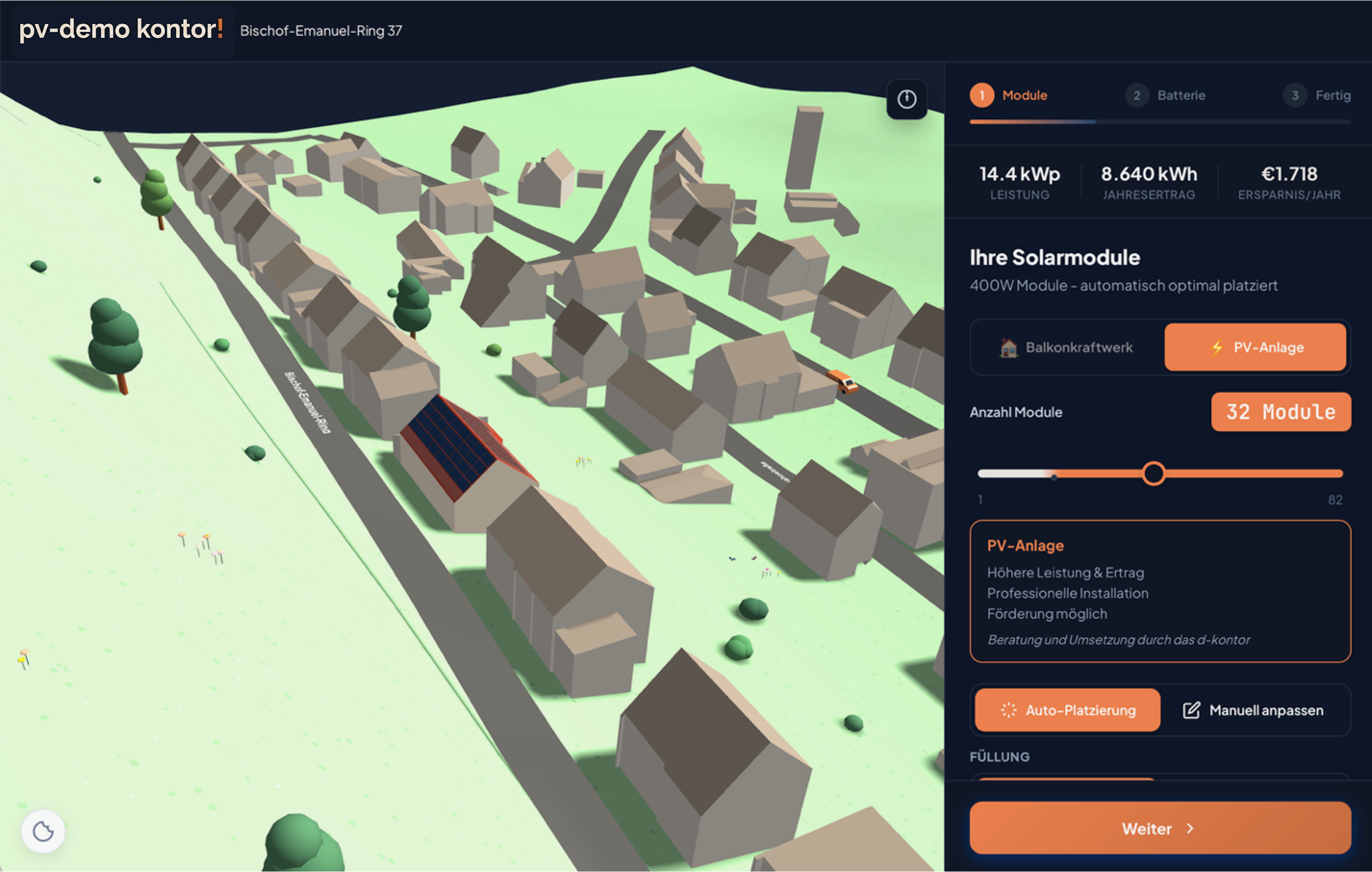Screen dimensions: 1372x872
Task: Select the PV-Anlage toggle option
Action: 1255,347
